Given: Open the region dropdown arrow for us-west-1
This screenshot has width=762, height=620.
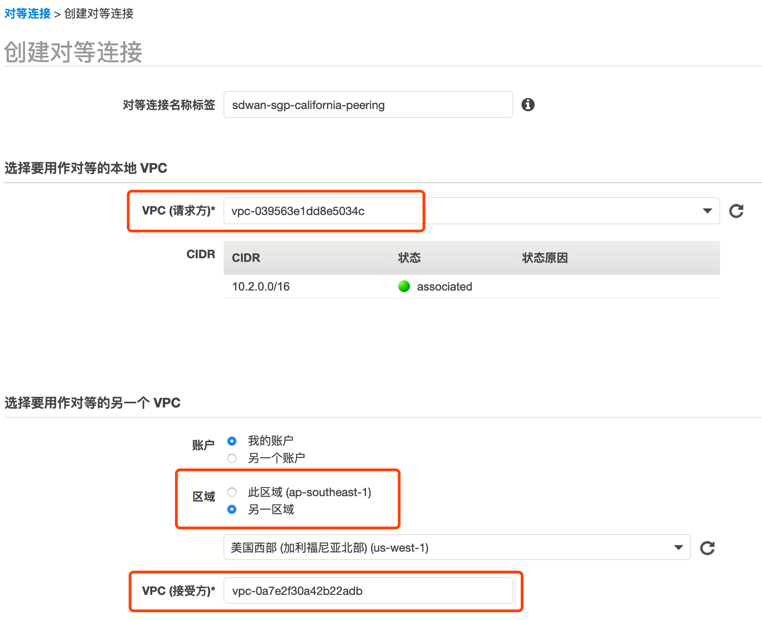Looking at the screenshot, I should click(x=678, y=548).
